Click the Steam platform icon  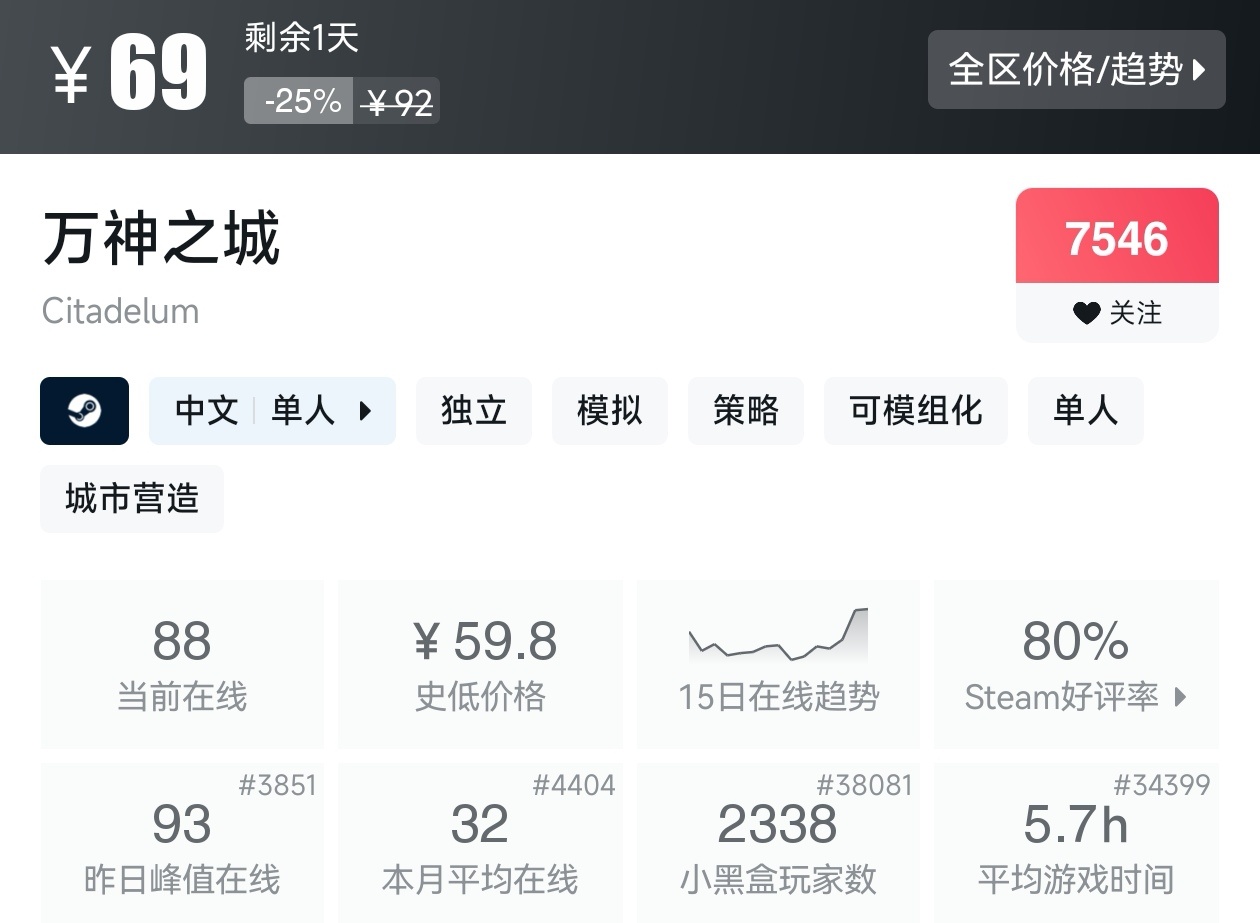click(84, 411)
